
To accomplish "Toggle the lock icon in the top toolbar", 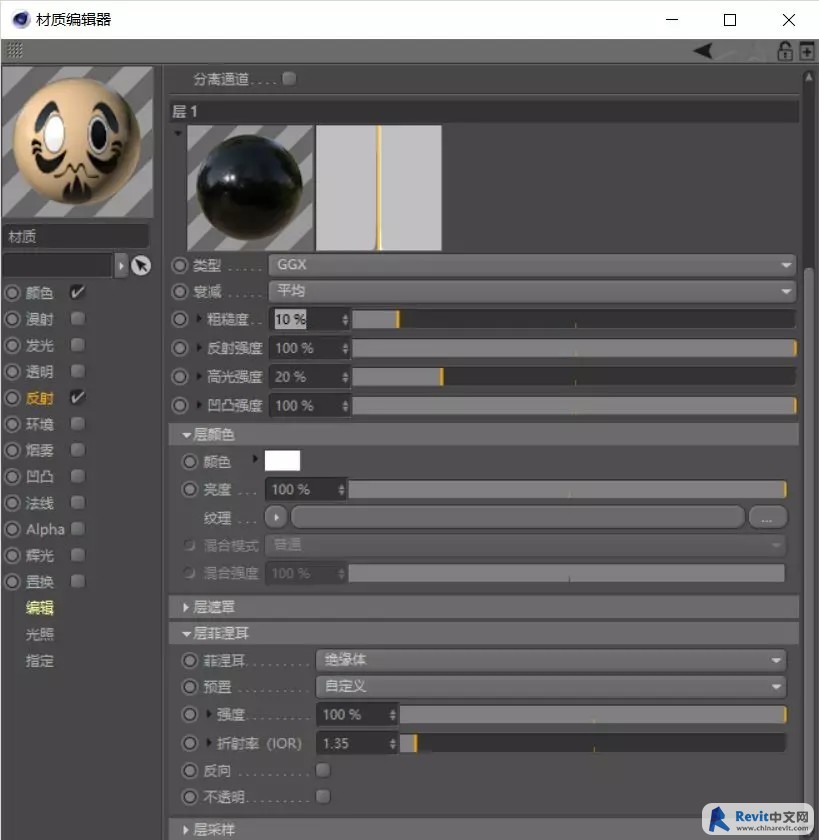I will [785, 51].
